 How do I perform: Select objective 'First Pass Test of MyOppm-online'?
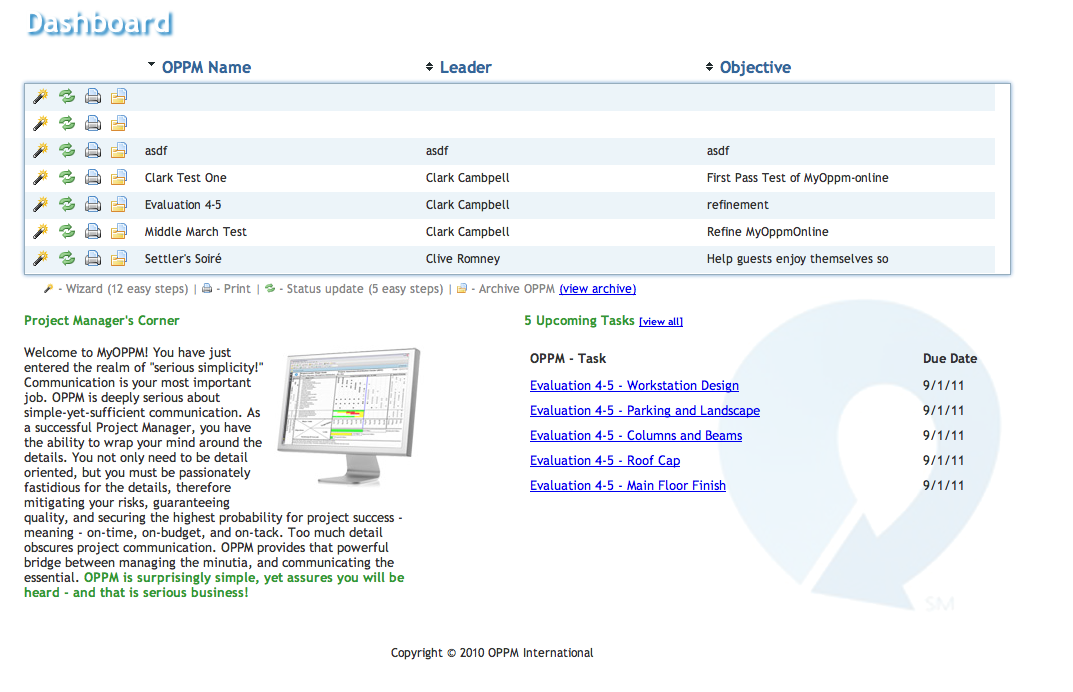pos(797,178)
